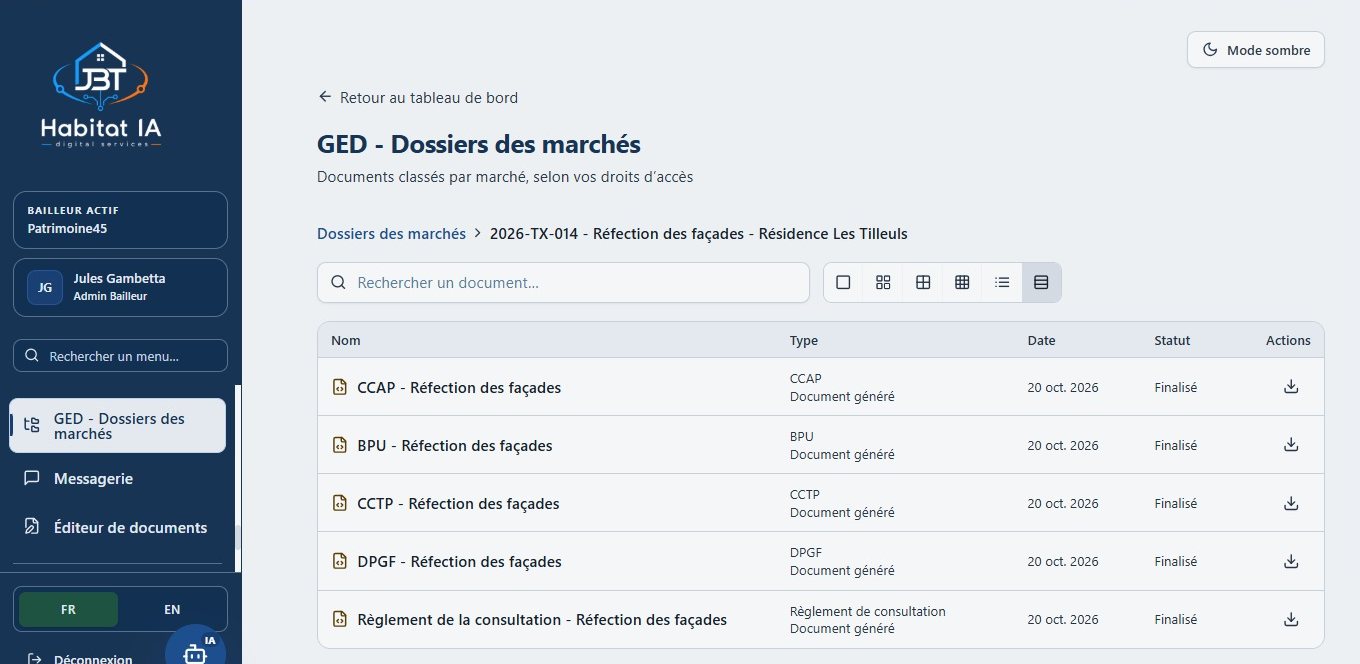
Task: Click the Nom column header
Action: [346, 340]
